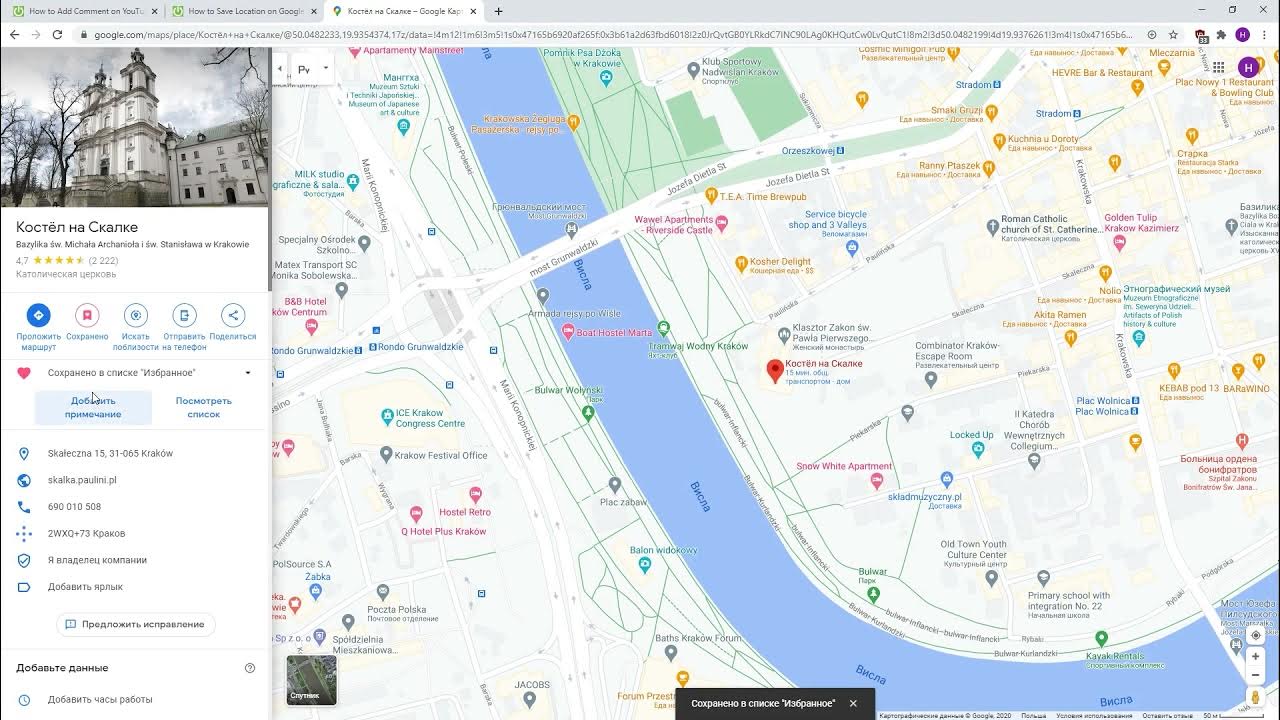Click the Locked Up marker

click(978, 448)
